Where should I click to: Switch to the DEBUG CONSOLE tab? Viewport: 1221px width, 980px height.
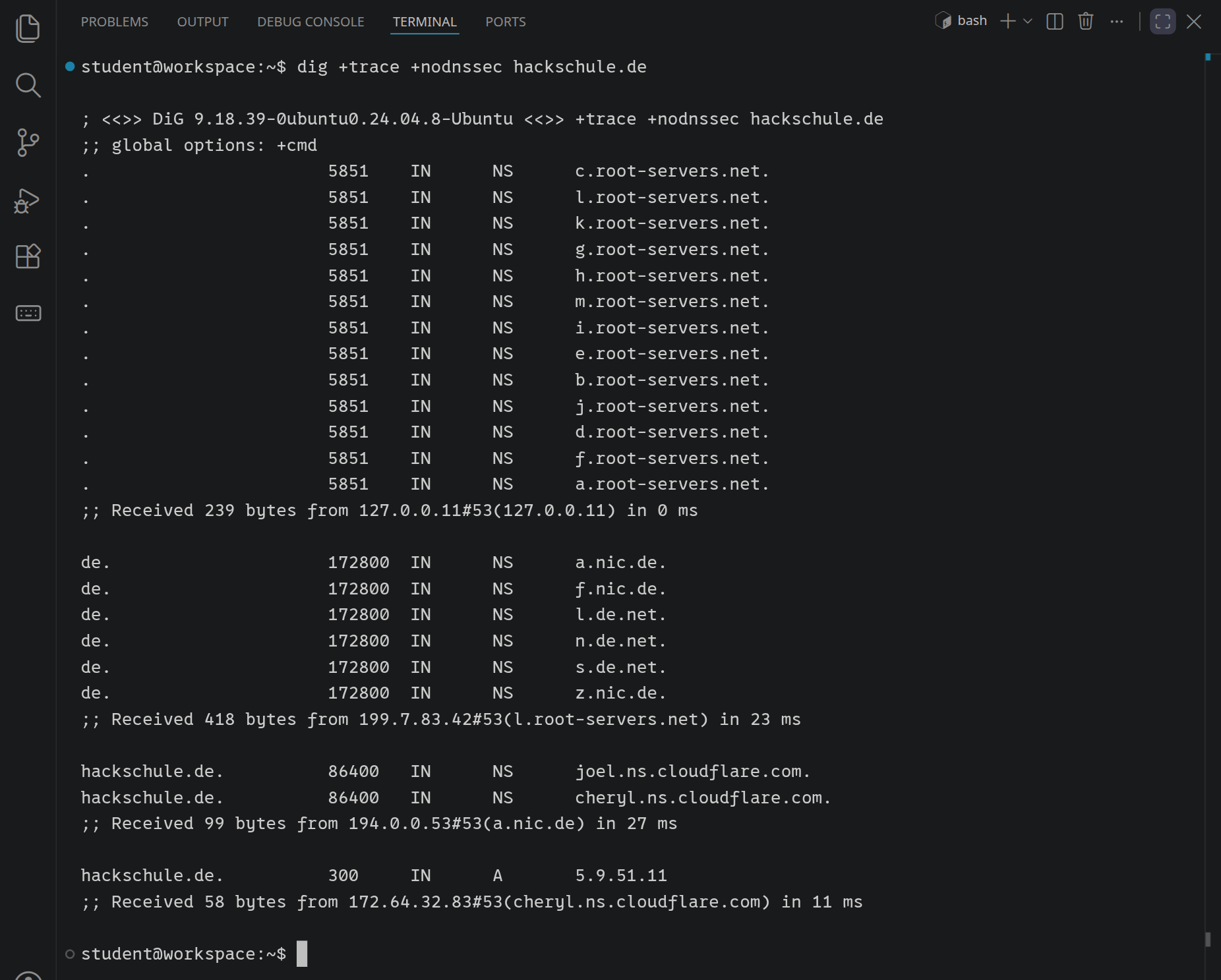point(311,22)
